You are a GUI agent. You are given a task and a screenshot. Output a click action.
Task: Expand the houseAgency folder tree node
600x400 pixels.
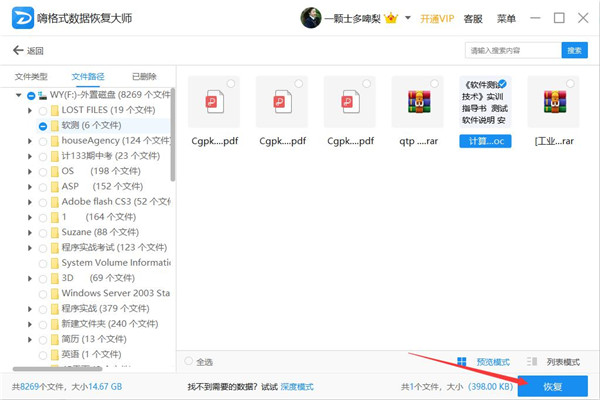point(30,141)
